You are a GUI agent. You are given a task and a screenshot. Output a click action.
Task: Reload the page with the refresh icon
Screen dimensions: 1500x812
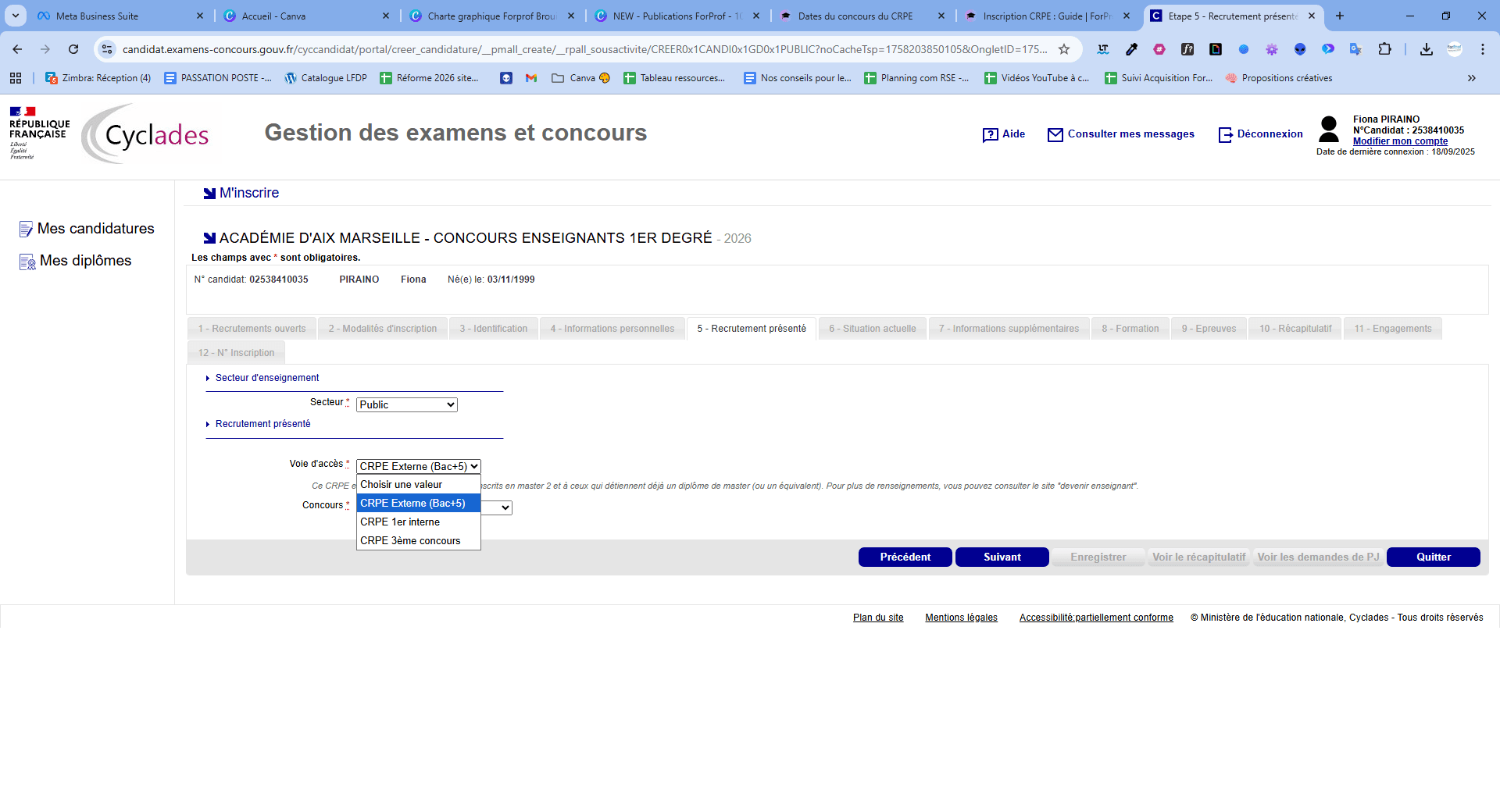pos(73,48)
